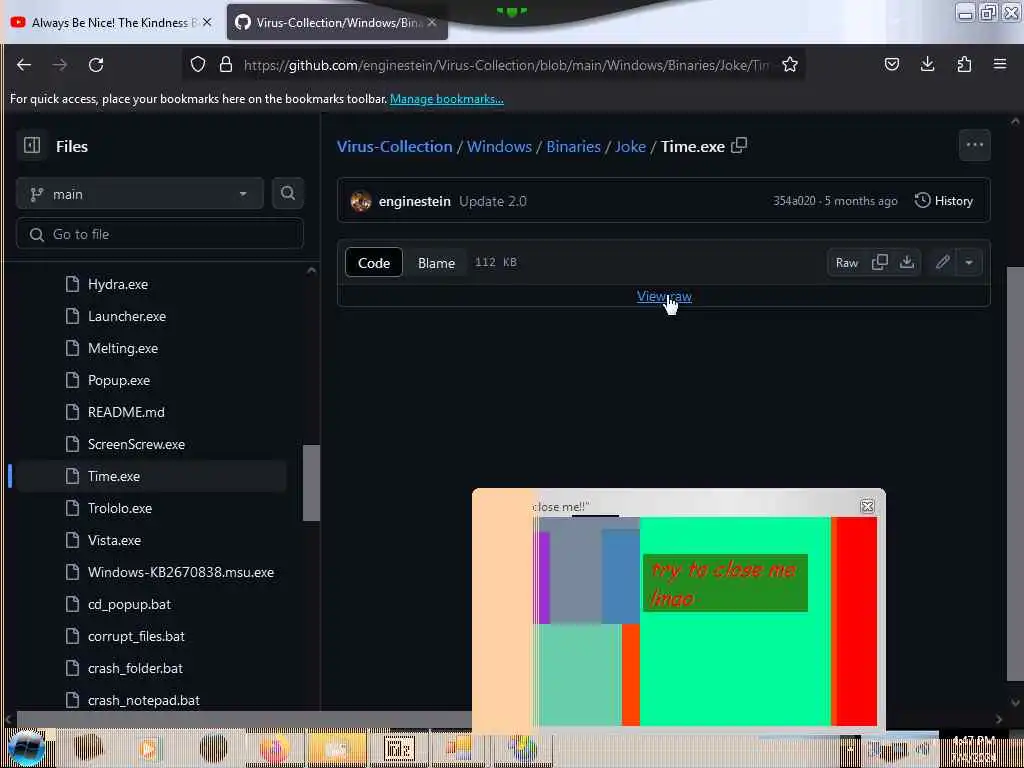Switch to the Blame view tab
Viewport: 1024px width, 768px height.
point(436,263)
